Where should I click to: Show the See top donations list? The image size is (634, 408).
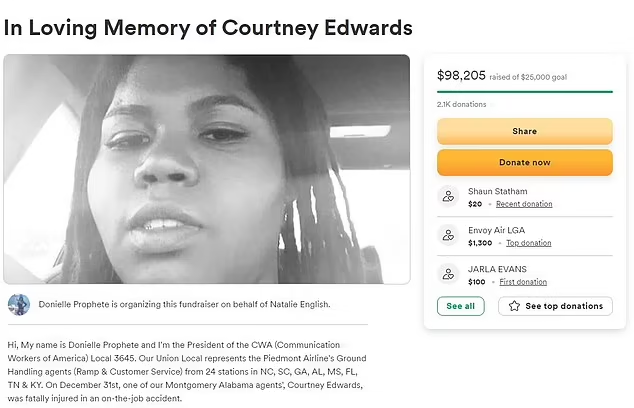tap(555, 306)
